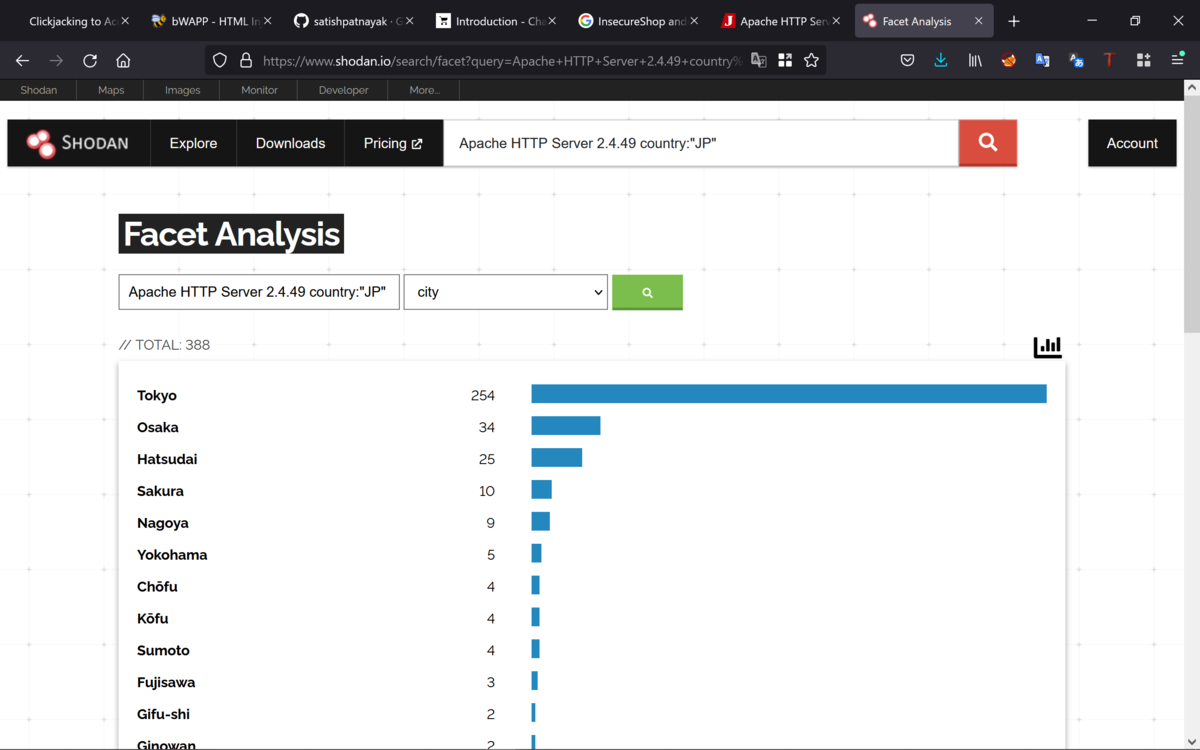Open the Downloads menu item
Image resolution: width=1200 pixels, height=750 pixels.
pyautogui.click(x=290, y=143)
